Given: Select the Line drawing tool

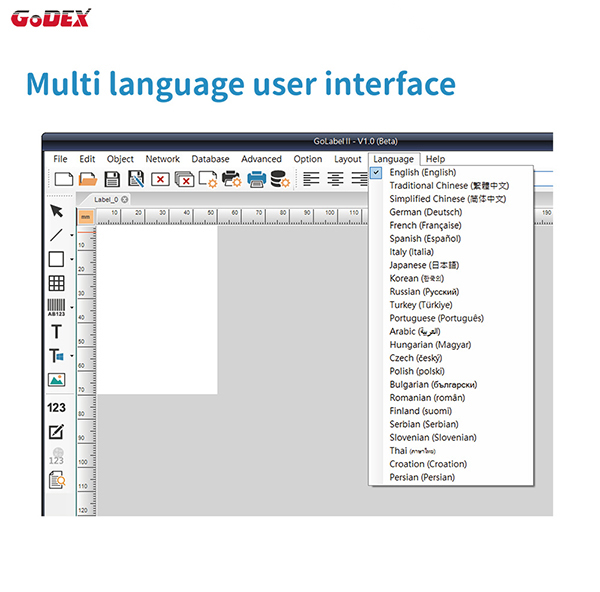Looking at the screenshot, I should click(56, 235).
